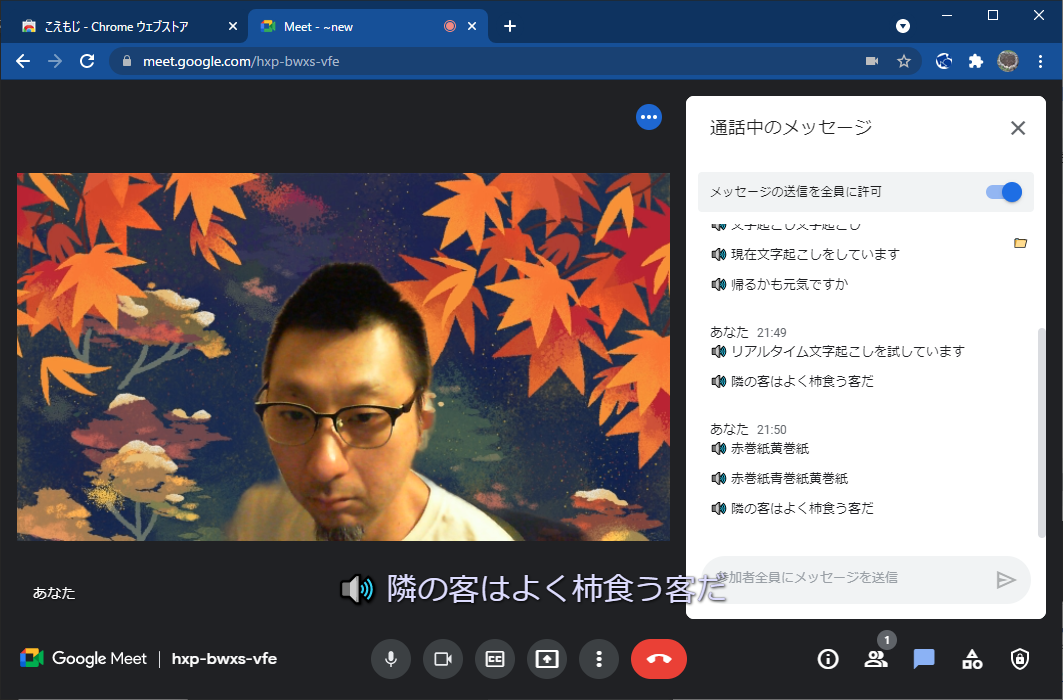Show the participants list
Viewport: 1063px width, 700px height.
876,659
